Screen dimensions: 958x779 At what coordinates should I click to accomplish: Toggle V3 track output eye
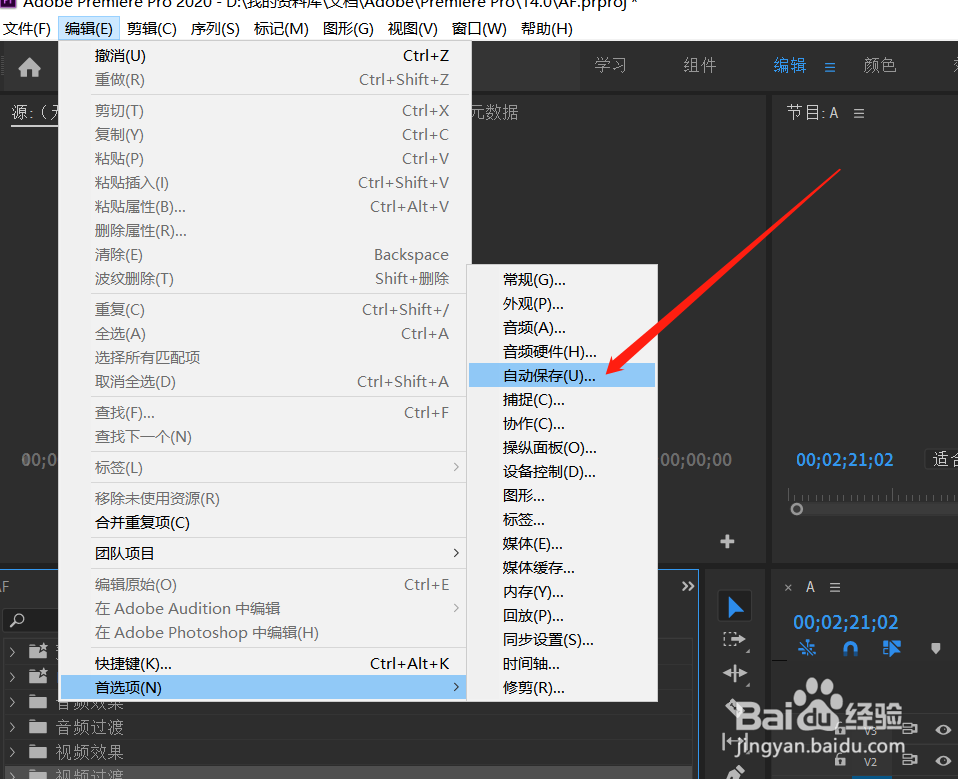click(x=943, y=730)
